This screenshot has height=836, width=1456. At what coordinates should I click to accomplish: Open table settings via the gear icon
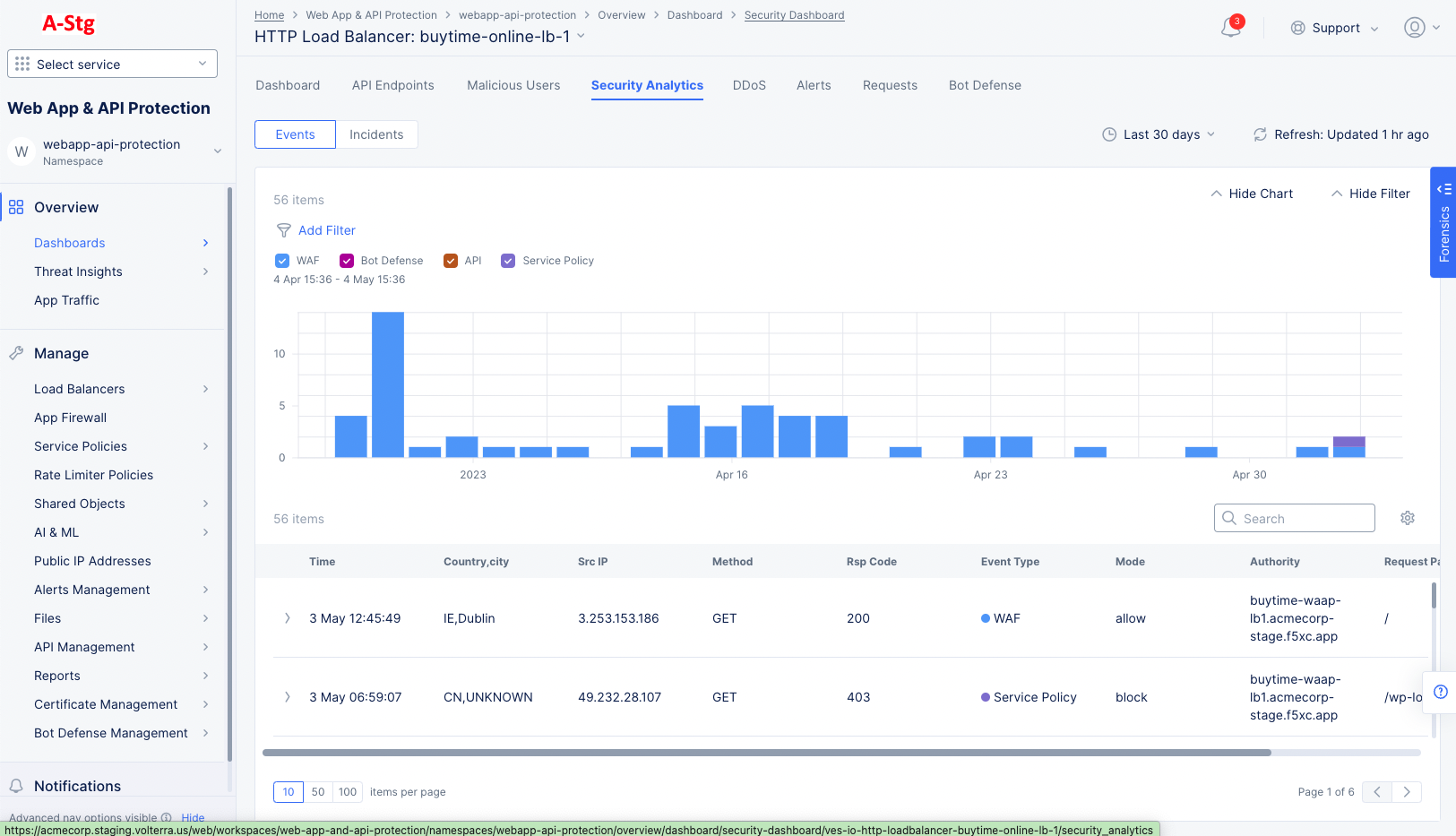click(x=1407, y=518)
